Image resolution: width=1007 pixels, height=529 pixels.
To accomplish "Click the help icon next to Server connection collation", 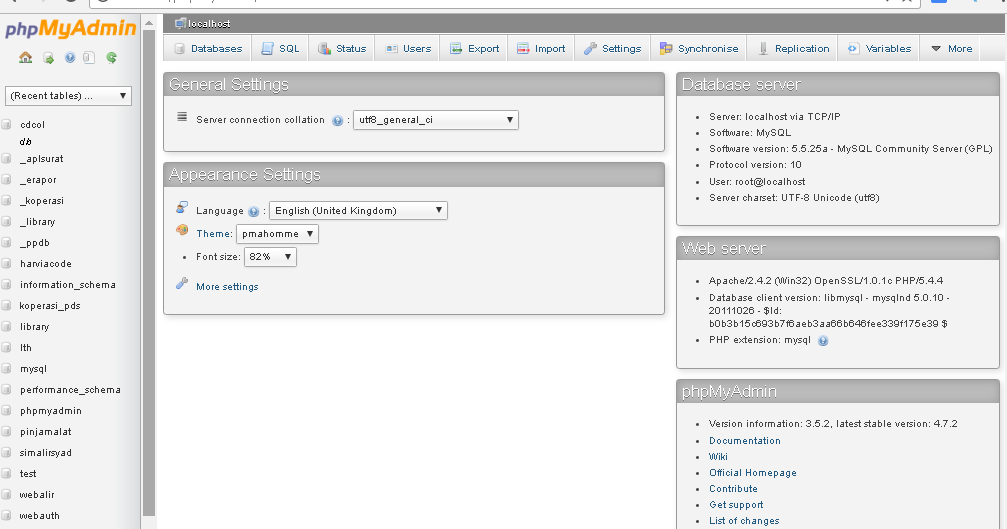I will (x=337, y=121).
